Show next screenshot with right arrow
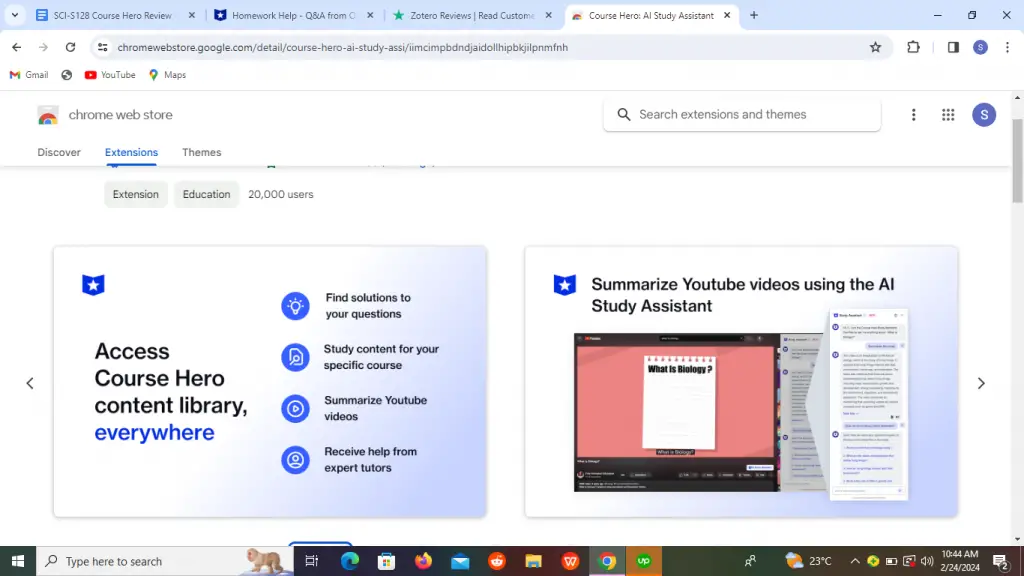Screen dimensions: 1024x576 tap(980, 383)
